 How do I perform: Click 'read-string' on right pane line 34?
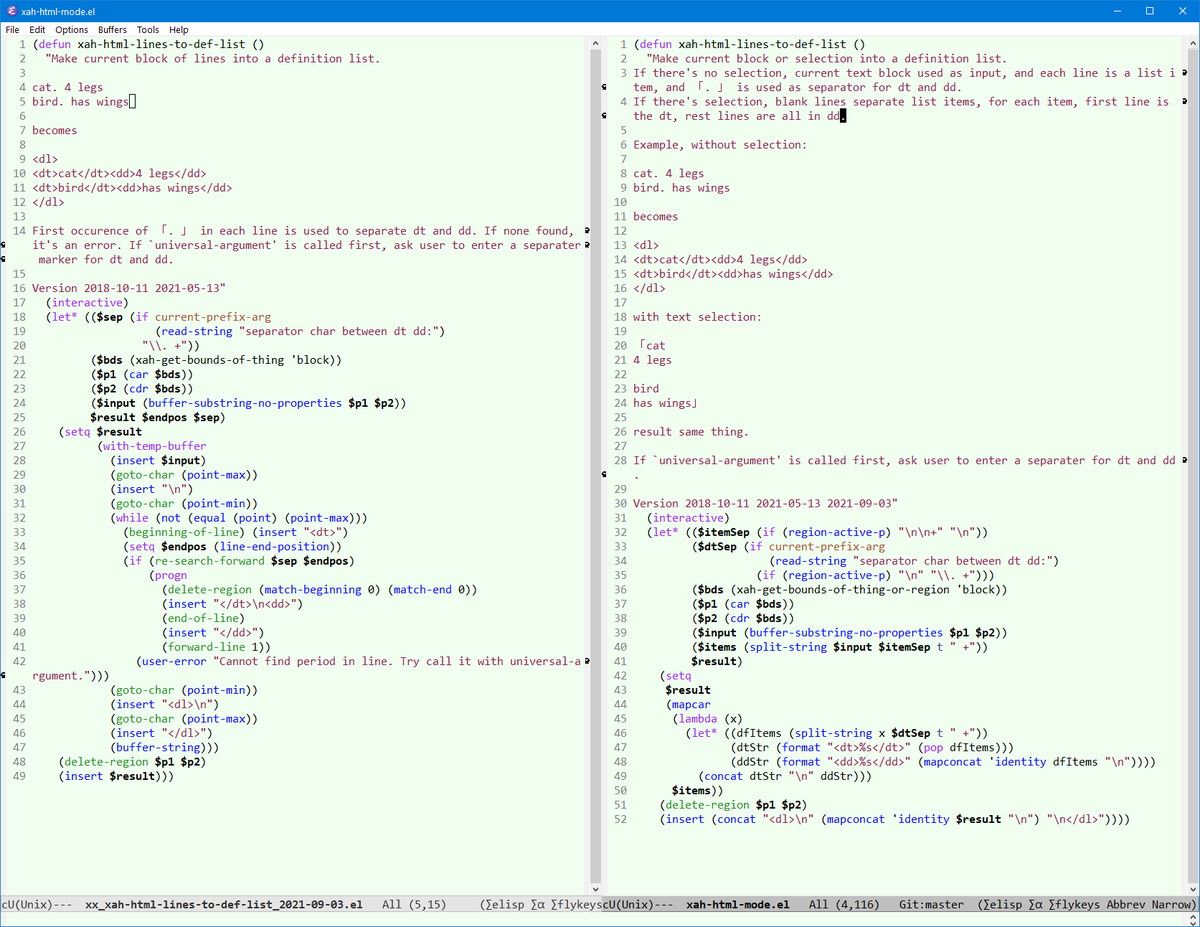(811, 561)
